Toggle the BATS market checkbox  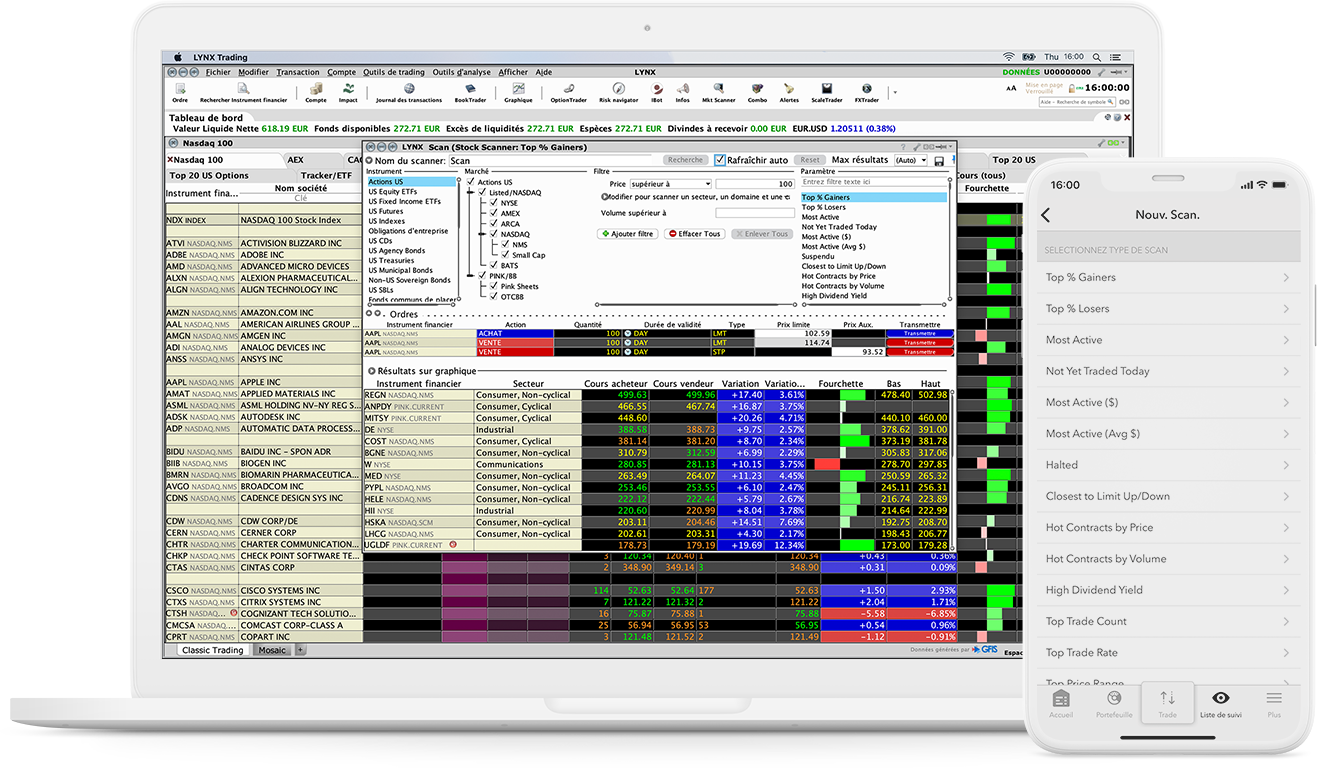493,265
